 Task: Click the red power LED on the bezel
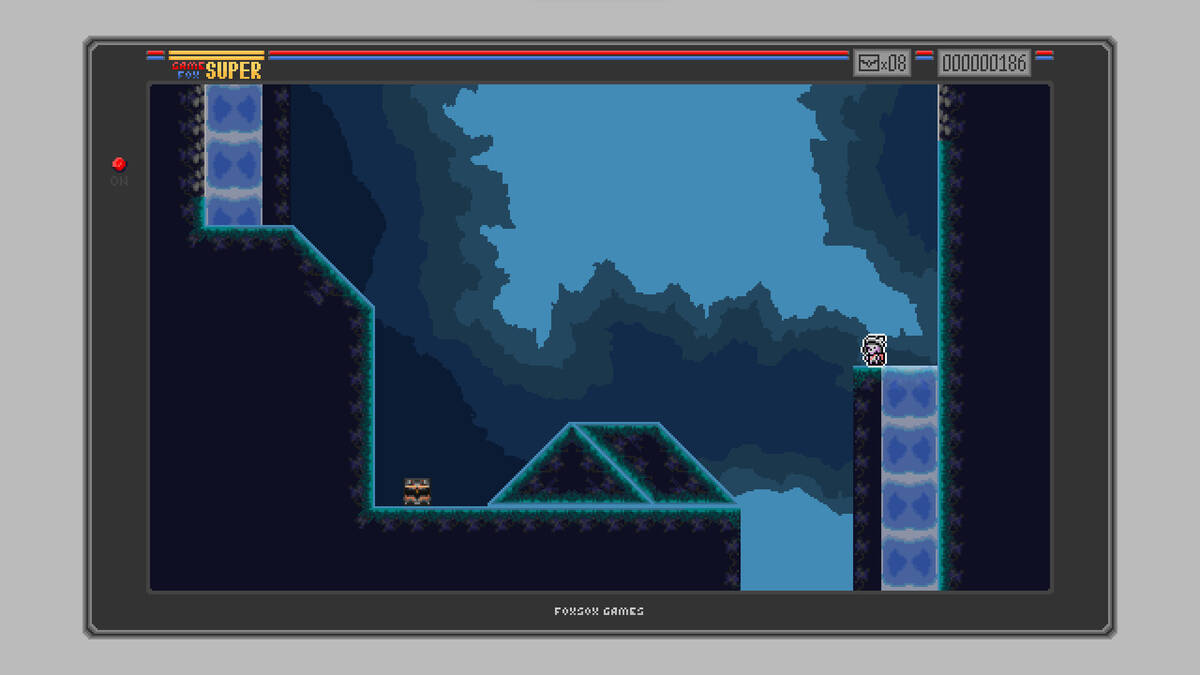pos(119,164)
